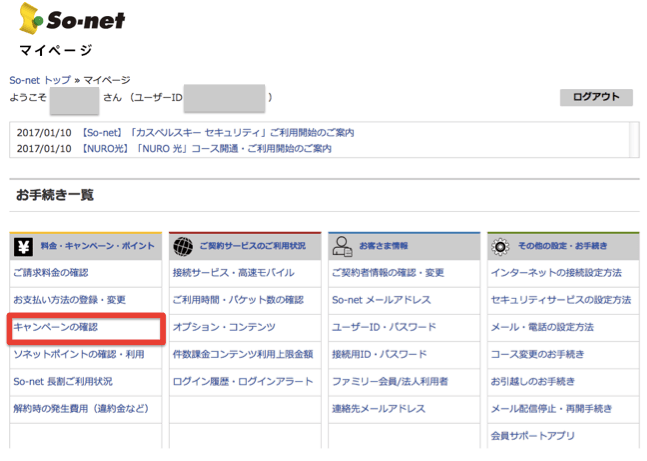
Task: Click the notice box scrollbar
Action: [x=635, y=140]
